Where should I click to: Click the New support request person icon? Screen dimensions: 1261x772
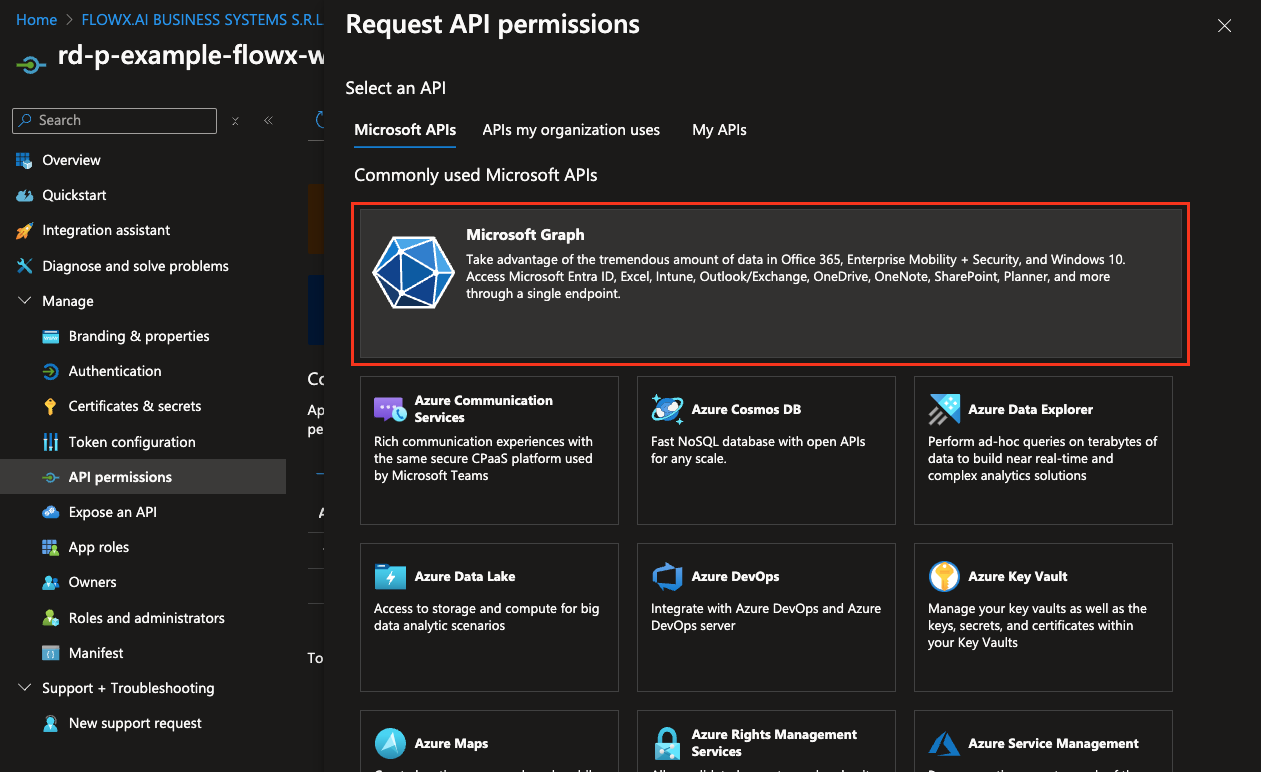pyautogui.click(x=50, y=723)
